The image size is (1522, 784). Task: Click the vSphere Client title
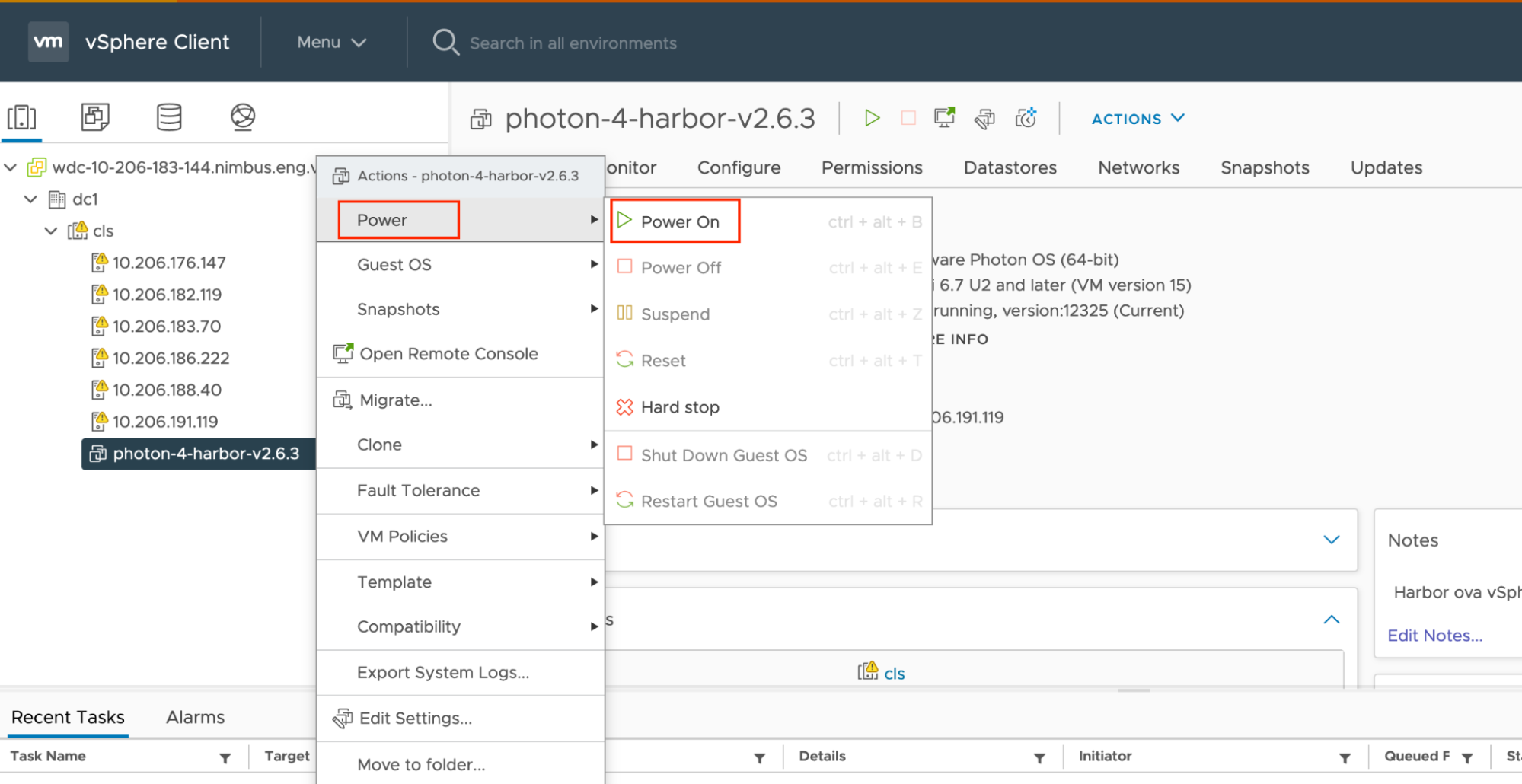pyautogui.click(x=157, y=42)
